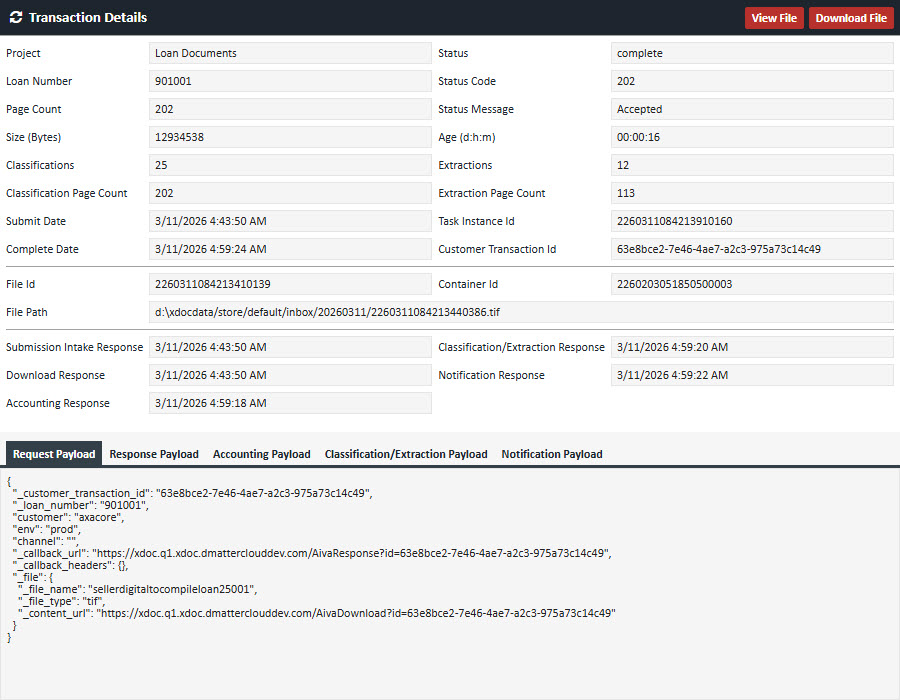Go to the Notification Payload tab
This screenshot has width=900, height=700.
(552, 454)
